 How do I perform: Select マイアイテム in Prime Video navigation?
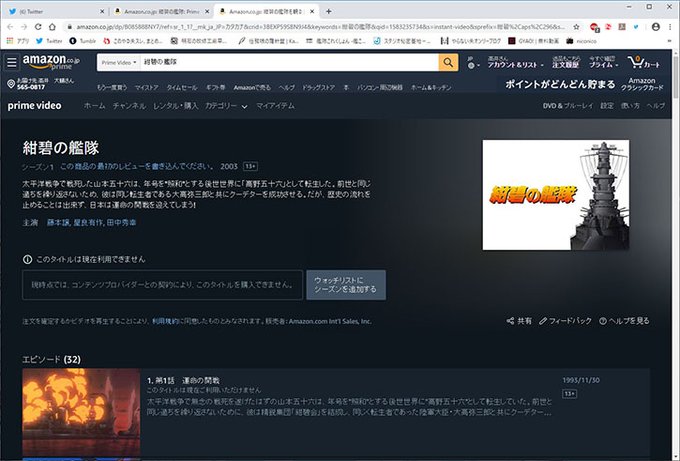[x=275, y=106]
